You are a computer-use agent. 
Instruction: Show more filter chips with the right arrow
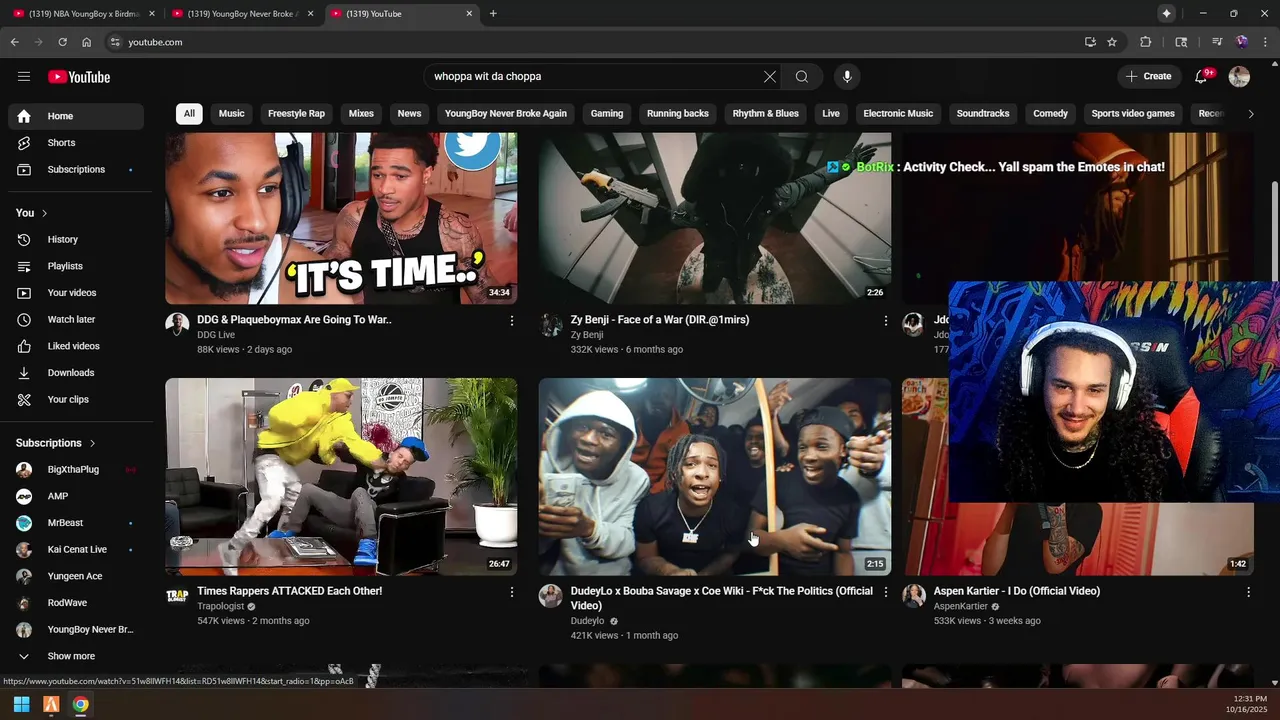tap(1250, 114)
